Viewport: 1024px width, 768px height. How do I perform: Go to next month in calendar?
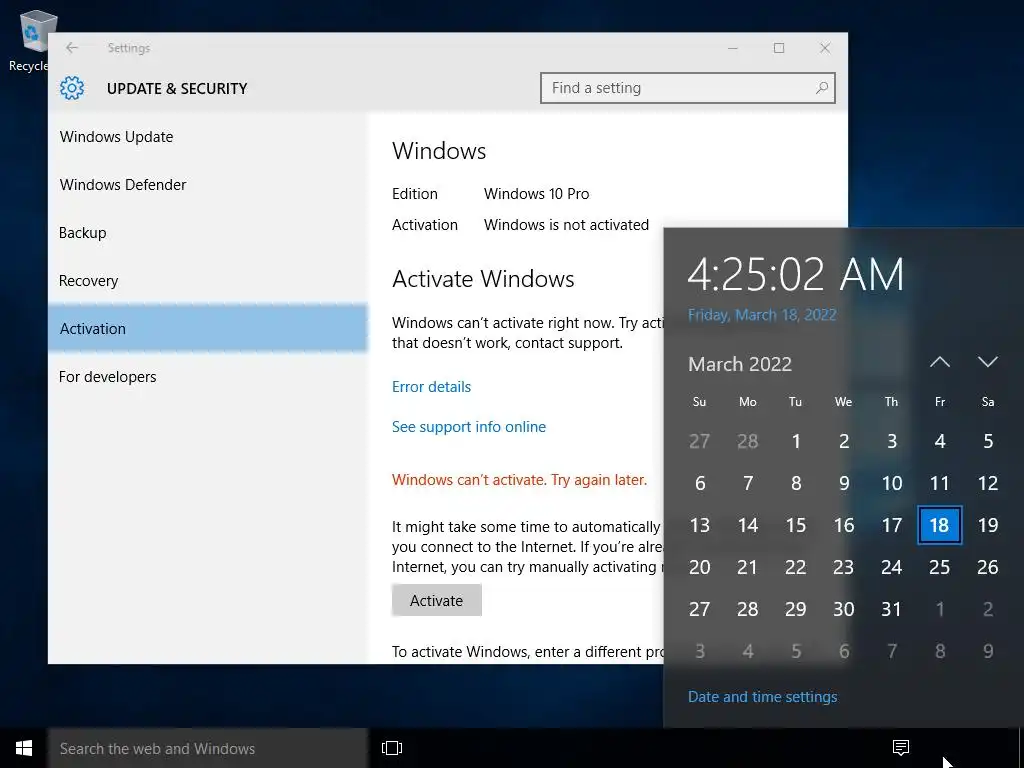(987, 362)
